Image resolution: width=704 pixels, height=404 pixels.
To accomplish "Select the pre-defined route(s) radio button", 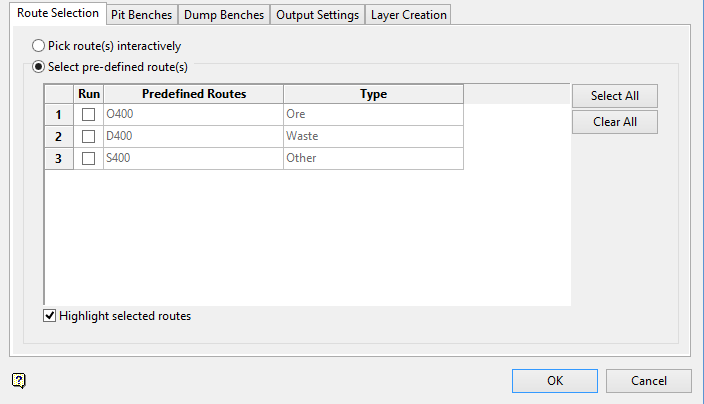I will point(39,68).
